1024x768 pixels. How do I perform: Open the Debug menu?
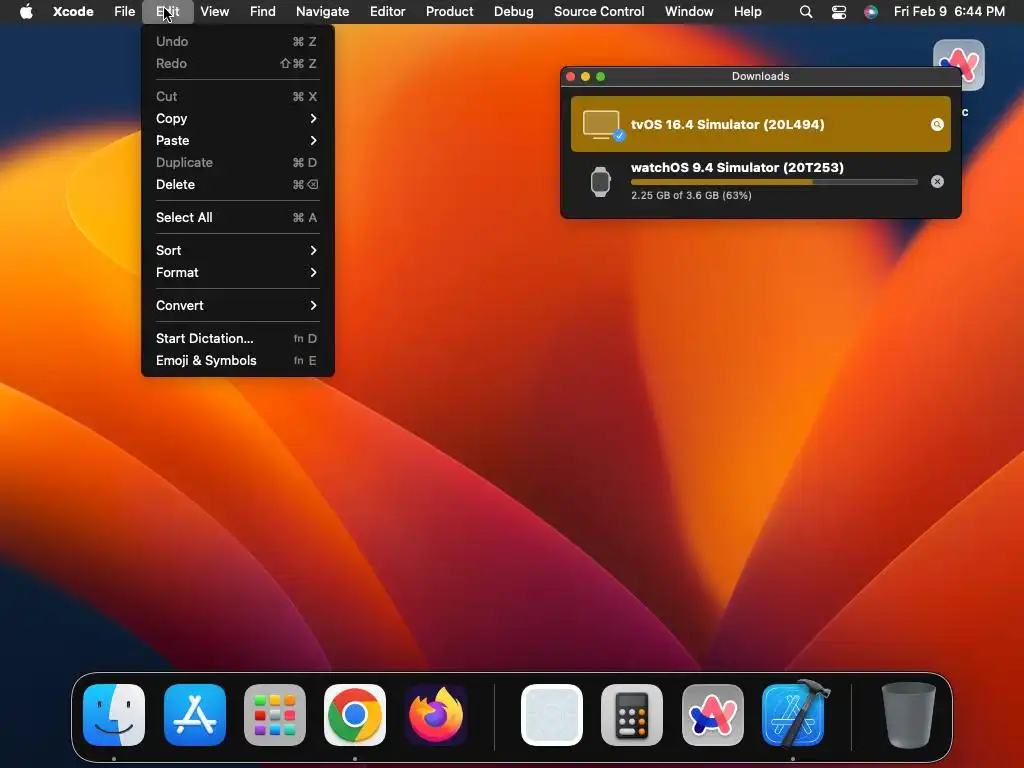513,11
